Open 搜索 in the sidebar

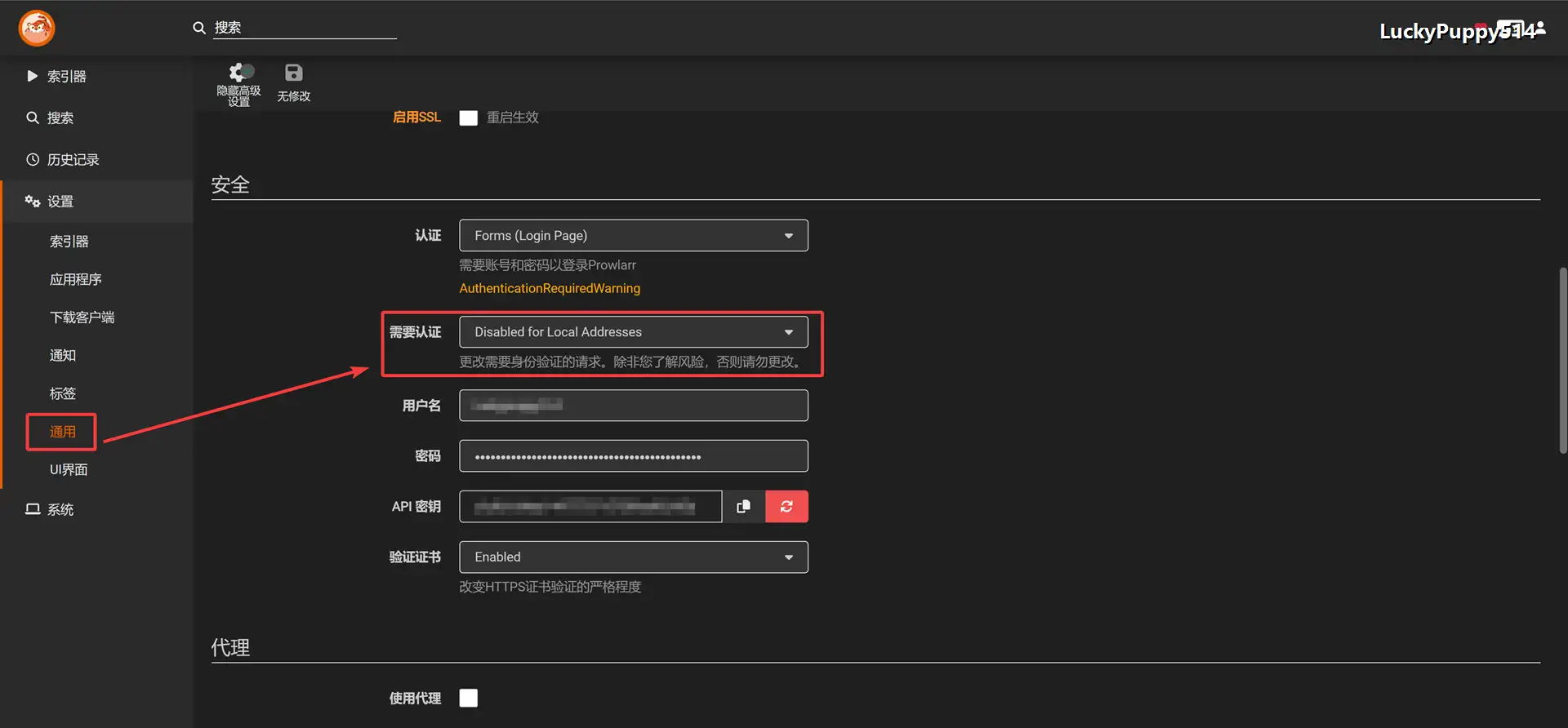(96, 118)
